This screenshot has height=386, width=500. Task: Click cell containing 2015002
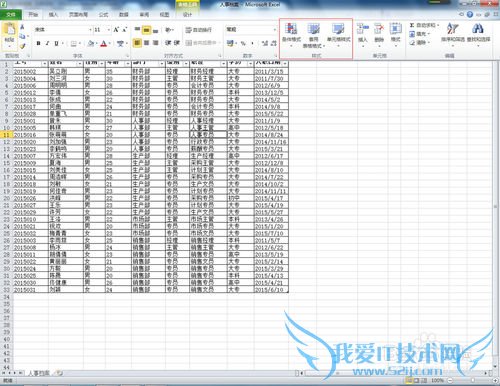click(x=31, y=71)
